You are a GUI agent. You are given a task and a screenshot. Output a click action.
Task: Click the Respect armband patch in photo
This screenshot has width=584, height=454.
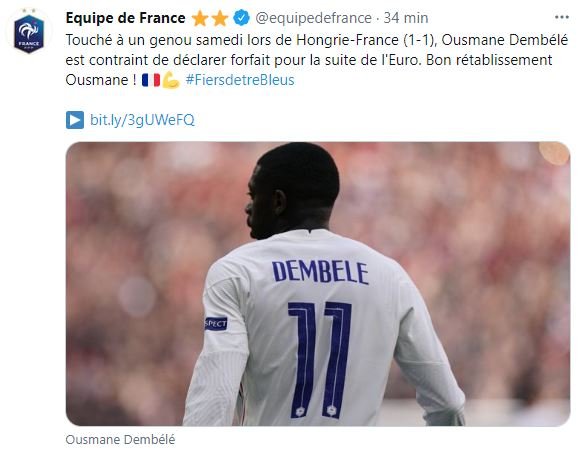coord(216,323)
